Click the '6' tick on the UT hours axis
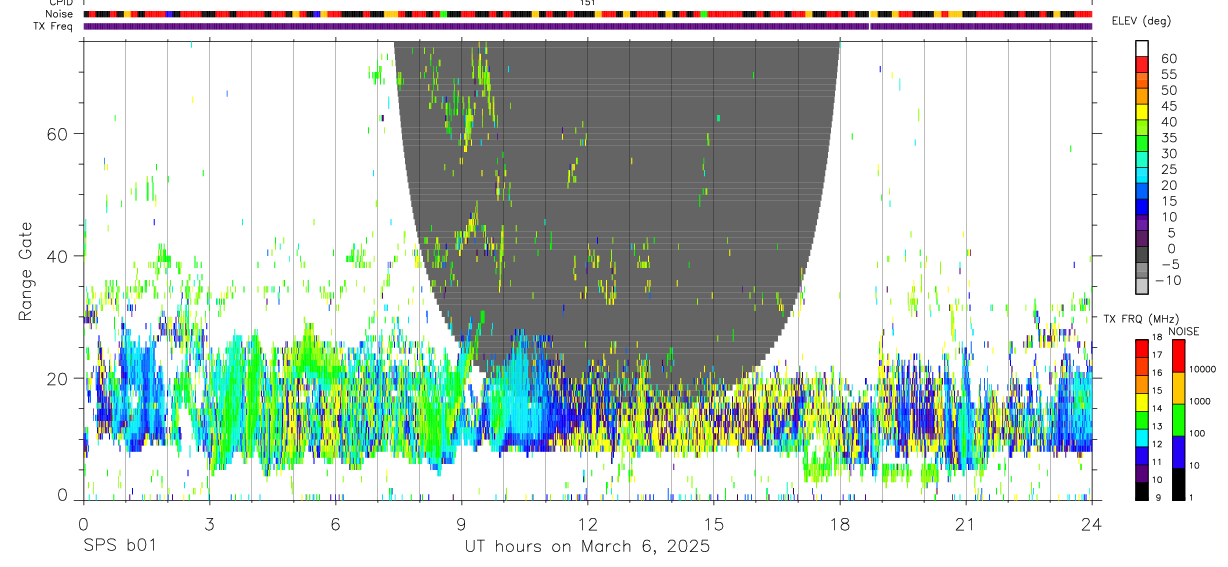Screen dimensions: 1228x567 click(335, 524)
